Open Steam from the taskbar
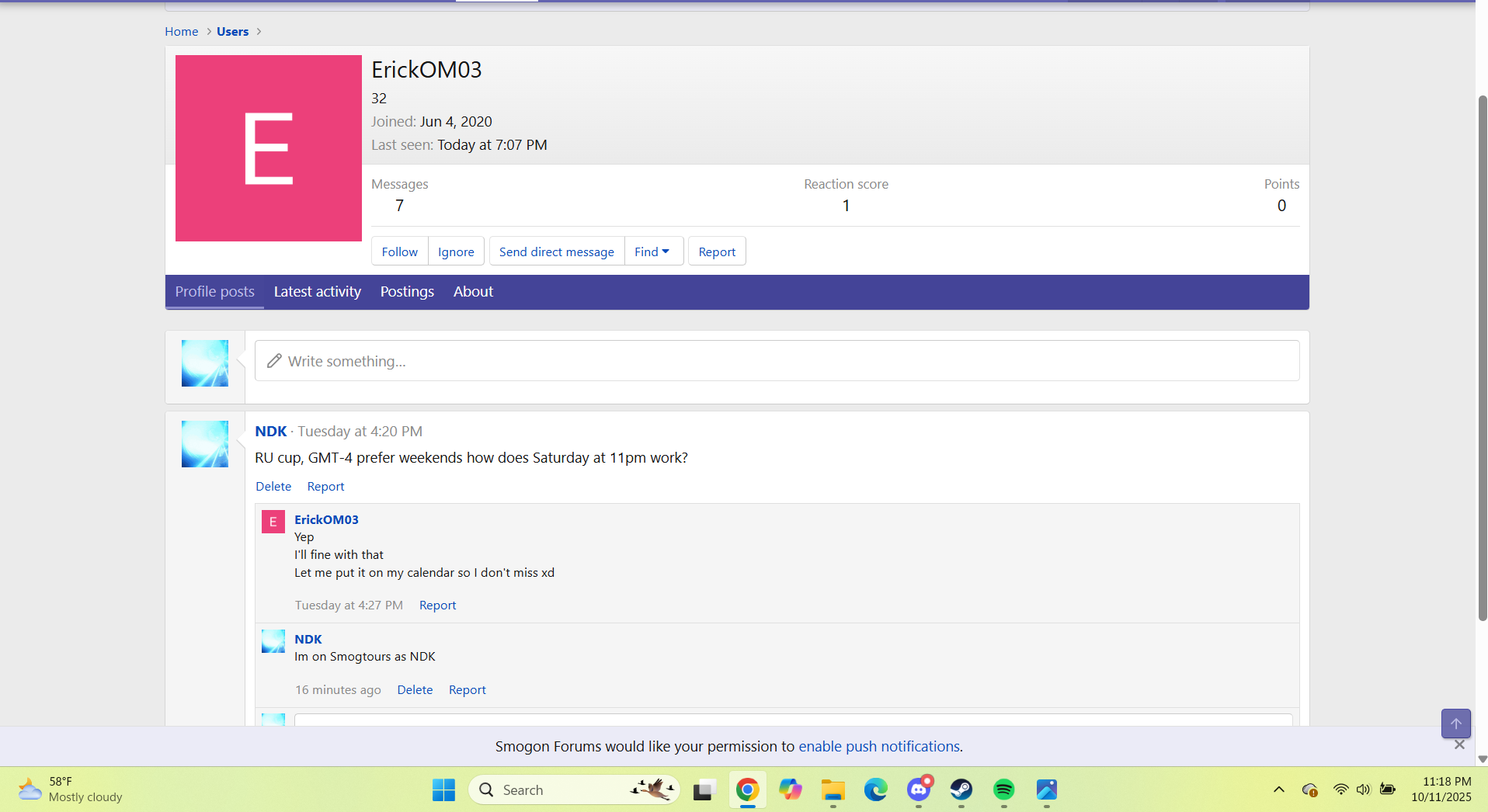1488x812 pixels. pos(961,790)
